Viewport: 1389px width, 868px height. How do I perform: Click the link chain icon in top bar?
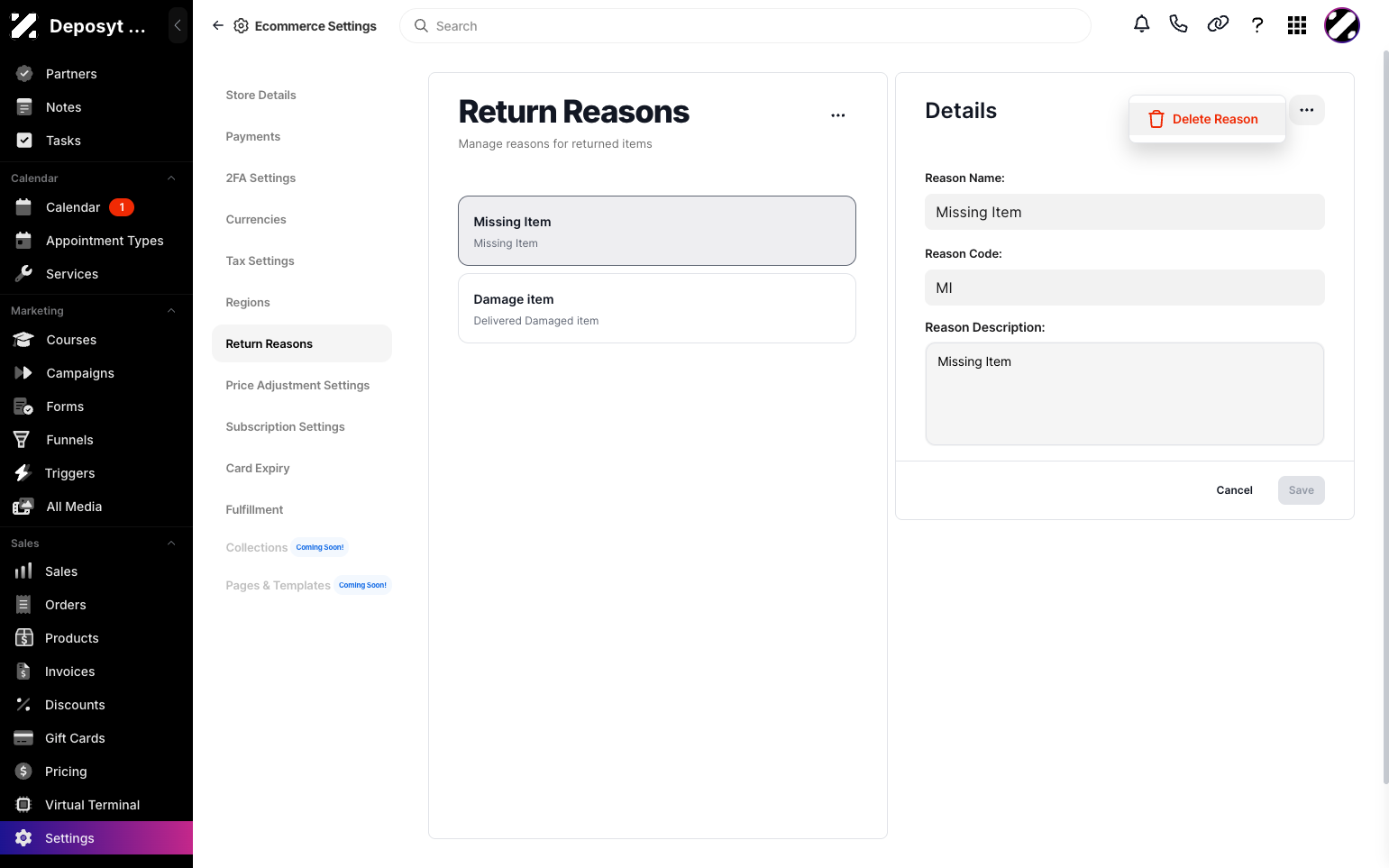click(x=1218, y=24)
